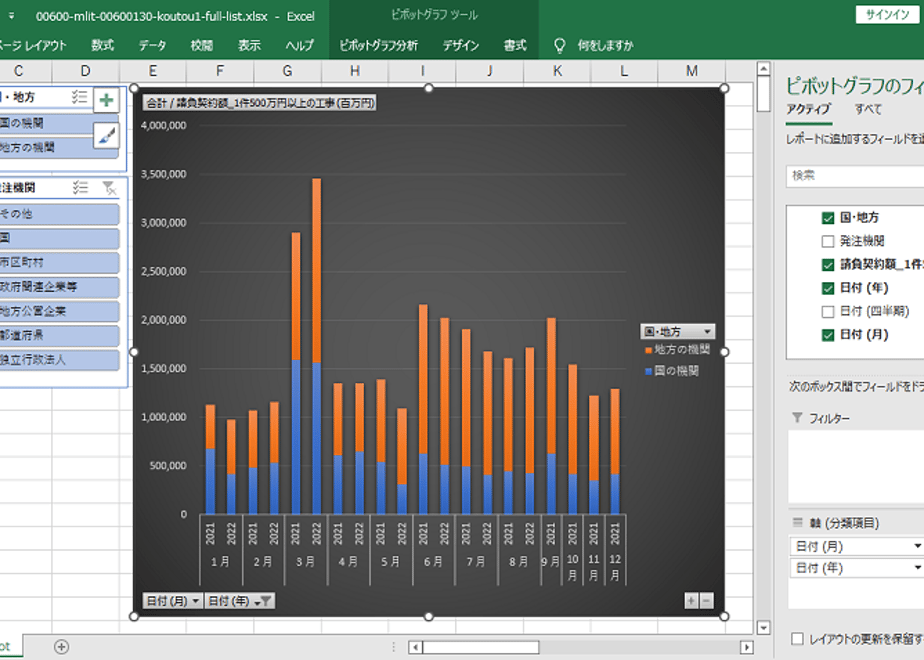Viewport: 924px width, 660px height.
Task: Toggle multi-select in 発注機関 slicer
Action: (x=80, y=188)
